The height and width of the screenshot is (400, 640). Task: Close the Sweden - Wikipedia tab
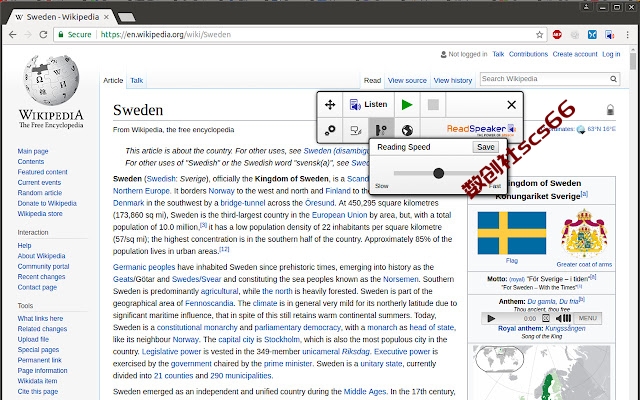pyautogui.click(x=106, y=17)
